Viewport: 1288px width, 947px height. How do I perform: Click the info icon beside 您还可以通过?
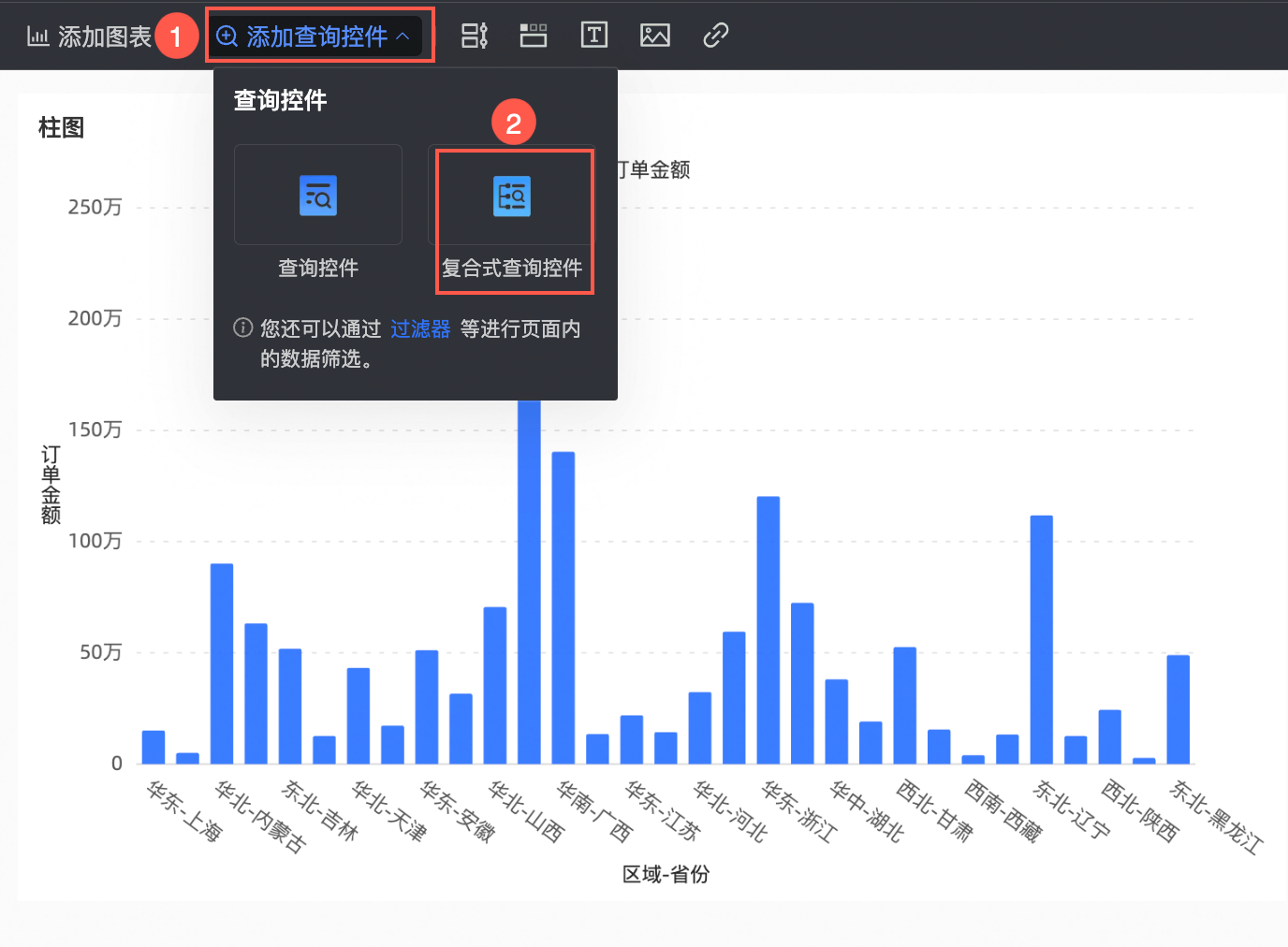point(243,328)
